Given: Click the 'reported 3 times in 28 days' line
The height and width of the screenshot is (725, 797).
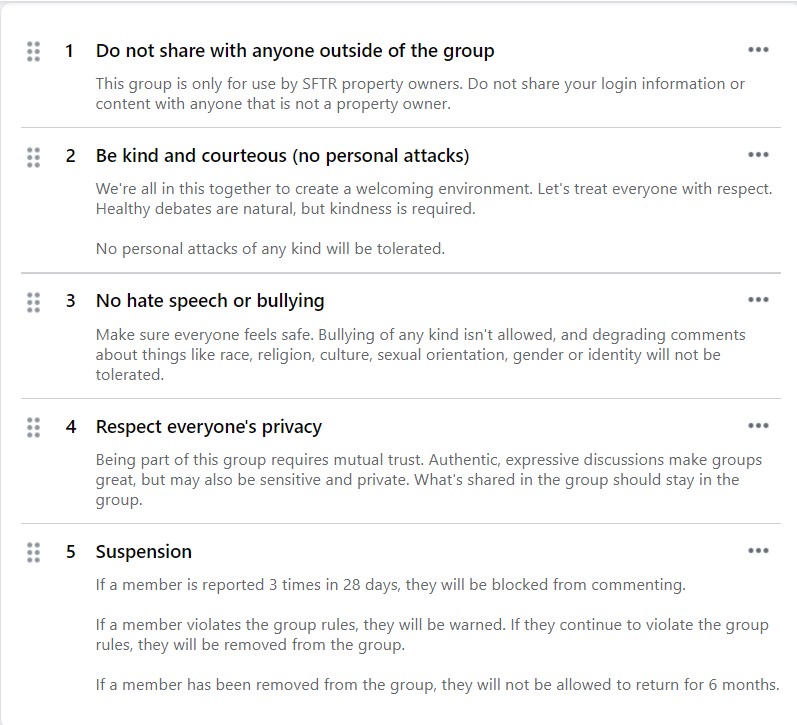Looking at the screenshot, I should [x=391, y=585].
